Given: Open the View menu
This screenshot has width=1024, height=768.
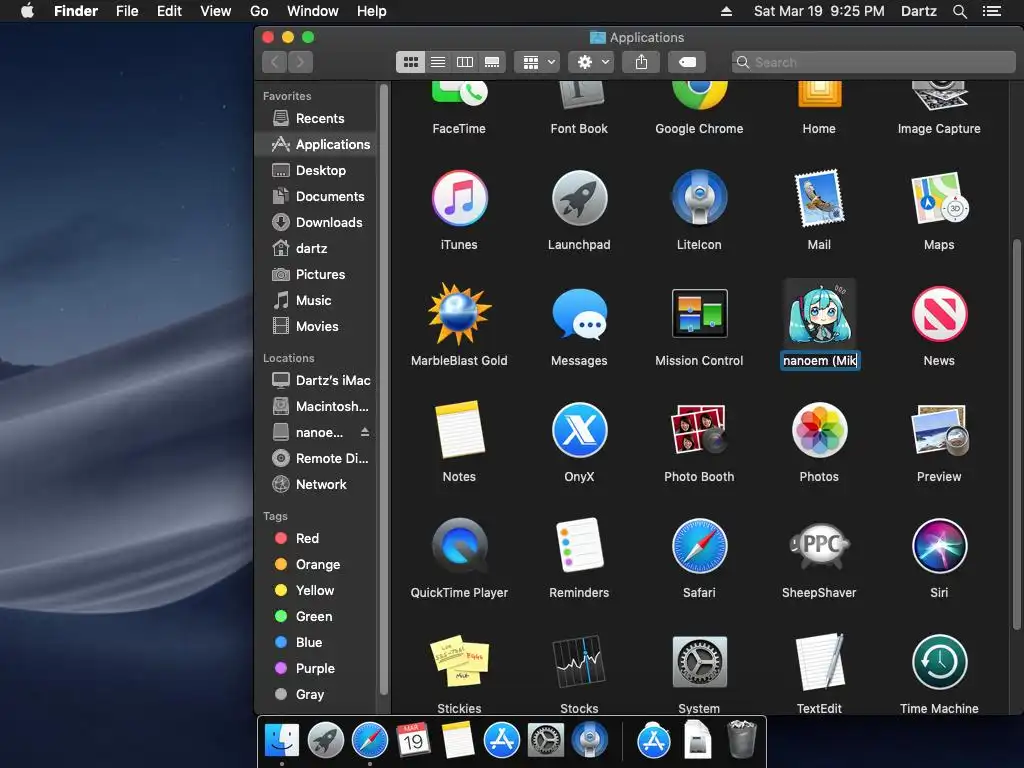Looking at the screenshot, I should (x=216, y=11).
